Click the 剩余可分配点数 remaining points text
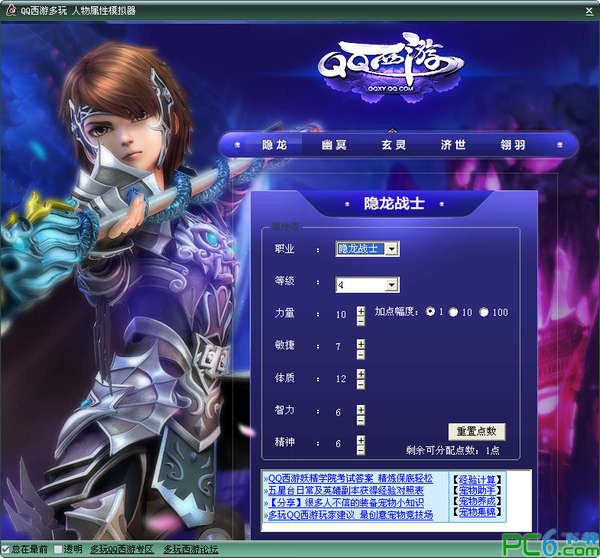This screenshot has width=600, height=558. click(453, 450)
